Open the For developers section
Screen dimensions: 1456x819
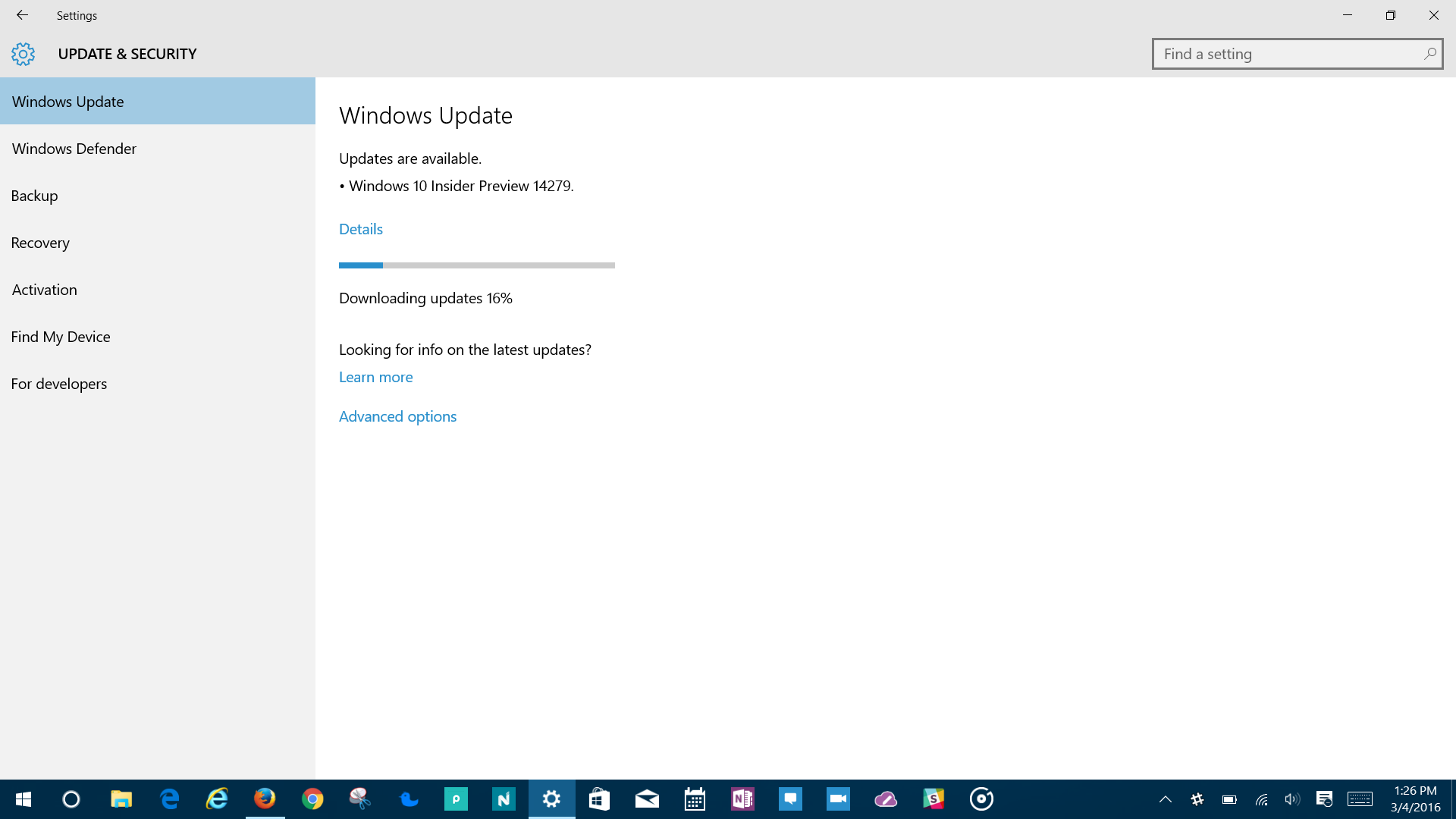point(59,384)
